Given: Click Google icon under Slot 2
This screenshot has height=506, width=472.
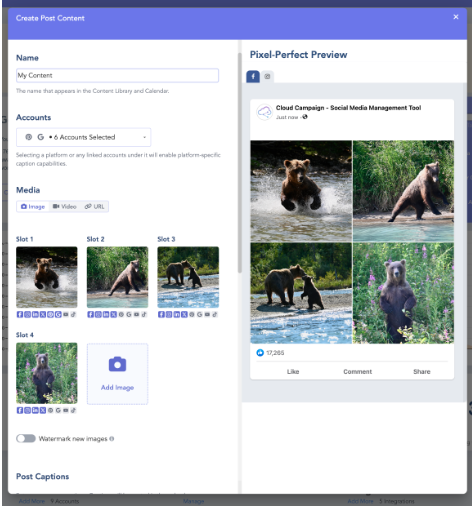Looking at the screenshot, I should pos(129,314).
